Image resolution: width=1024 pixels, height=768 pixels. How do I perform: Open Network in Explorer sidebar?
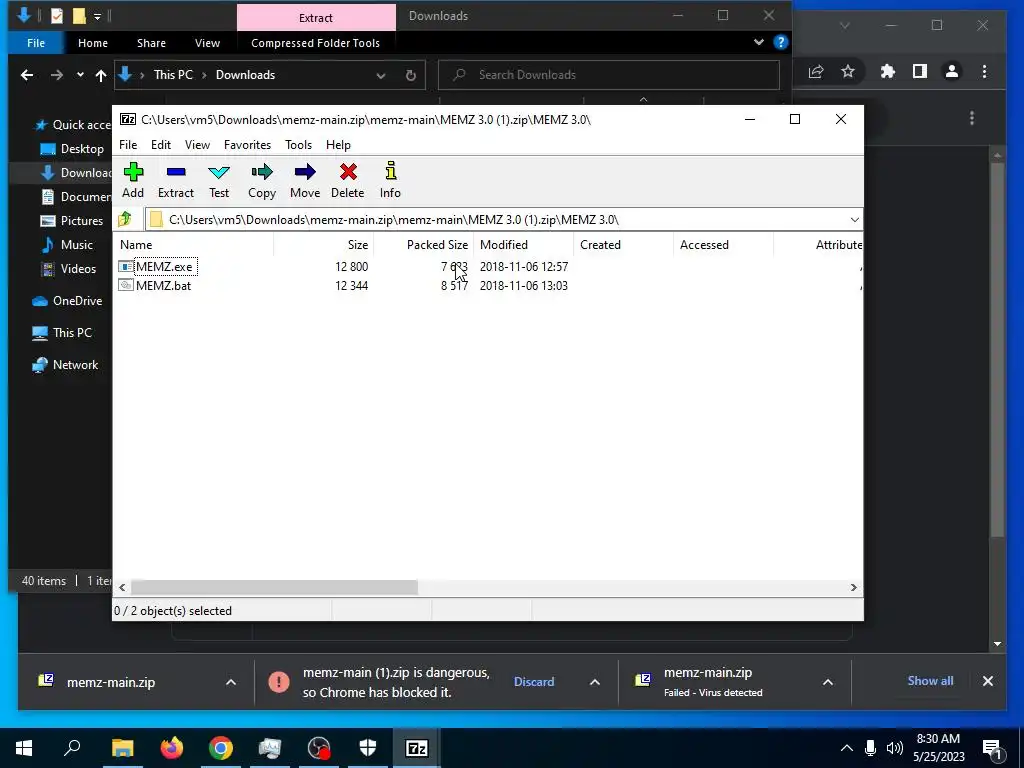click(x=66, y=365)
